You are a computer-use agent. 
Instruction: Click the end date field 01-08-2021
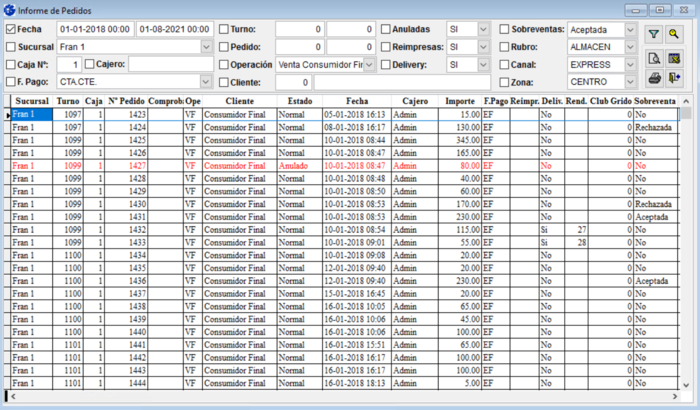tap(175, 29)
